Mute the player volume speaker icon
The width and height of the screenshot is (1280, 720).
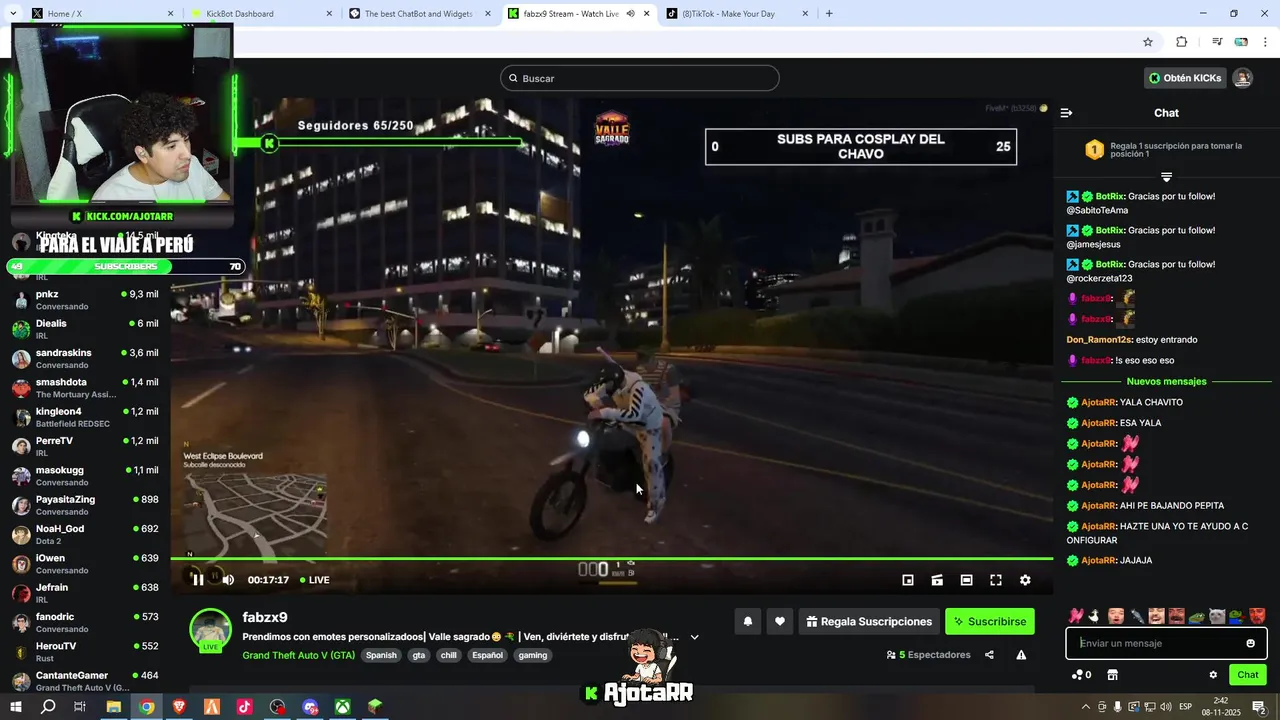coord(228,580)
